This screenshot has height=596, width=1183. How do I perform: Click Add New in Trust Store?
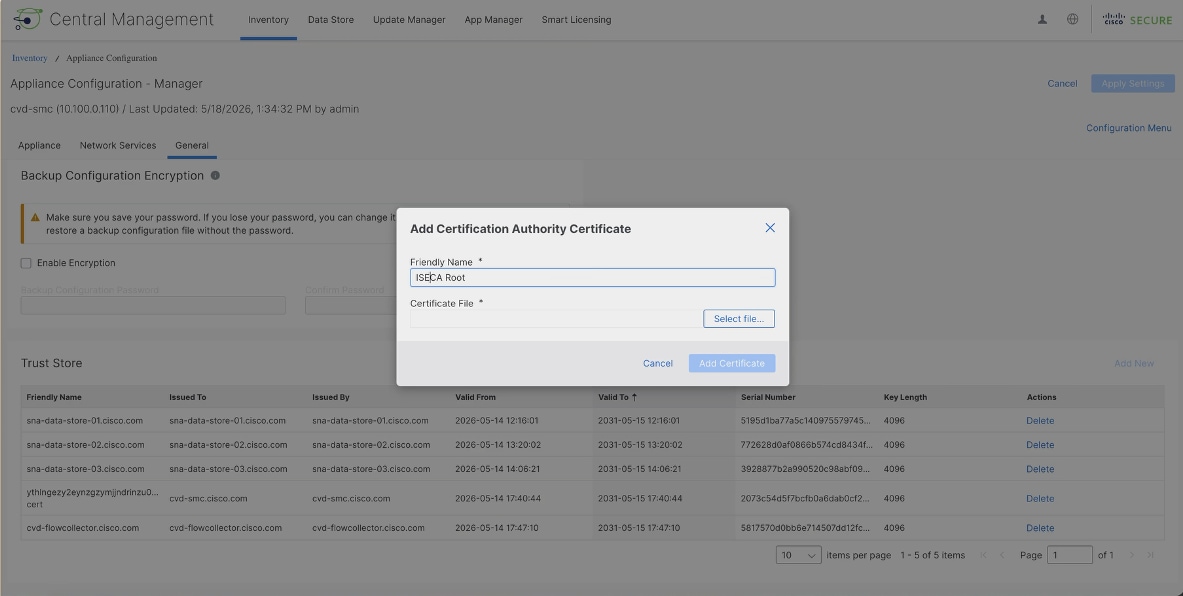(x=1134, y=364)
